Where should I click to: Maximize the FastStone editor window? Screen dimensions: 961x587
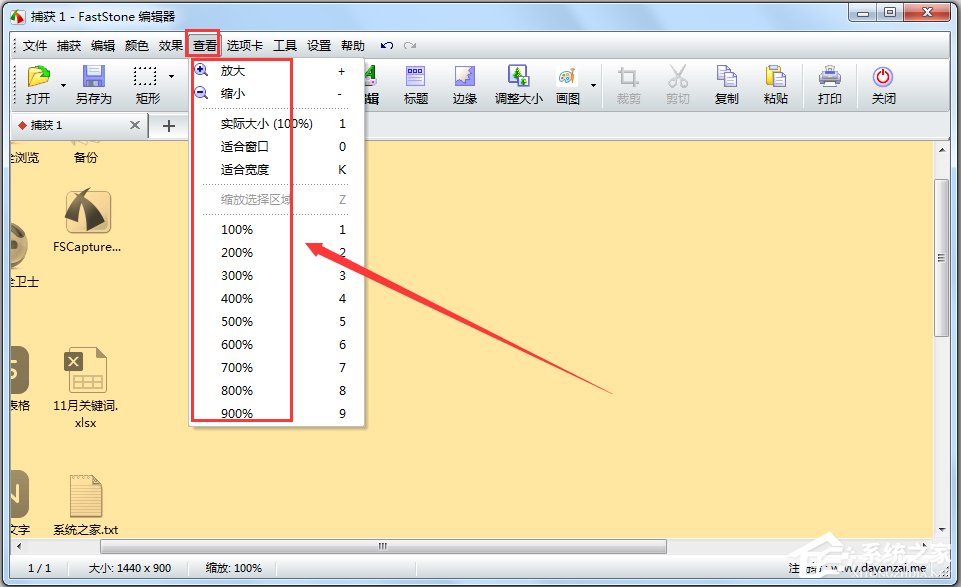click(x=890, y=12)
